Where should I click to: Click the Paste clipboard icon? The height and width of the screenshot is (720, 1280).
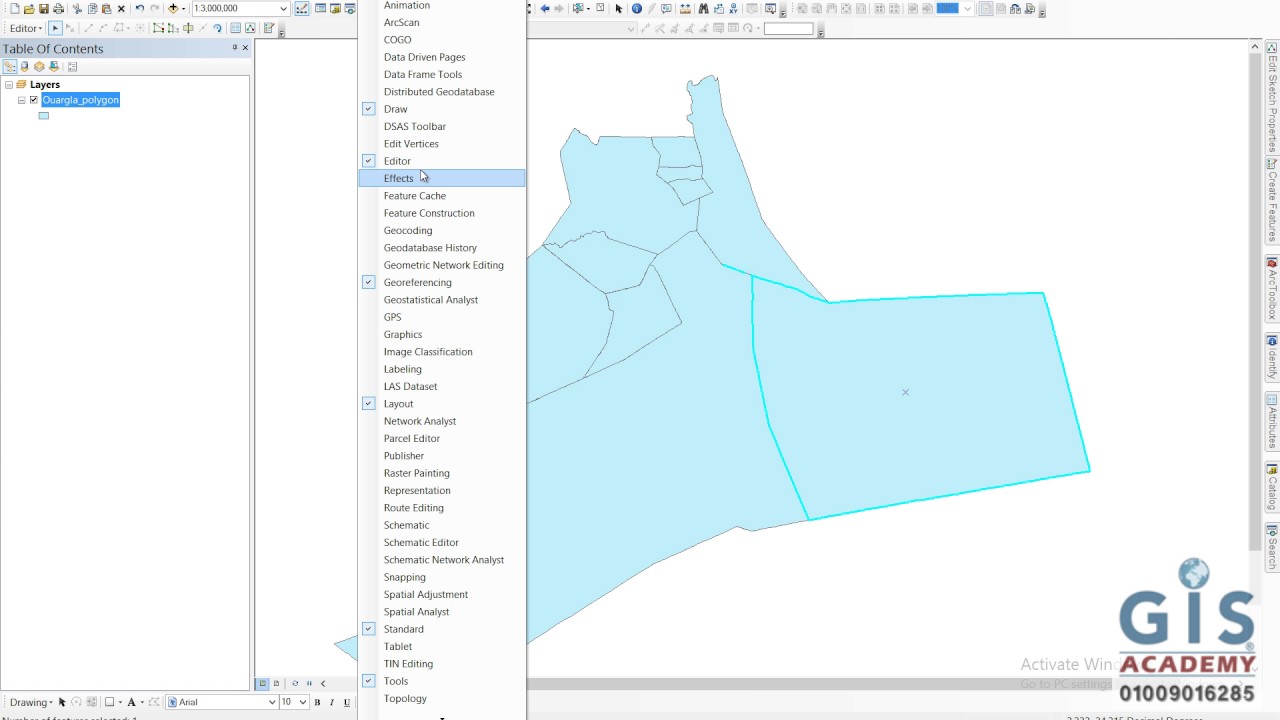(107, 9)
